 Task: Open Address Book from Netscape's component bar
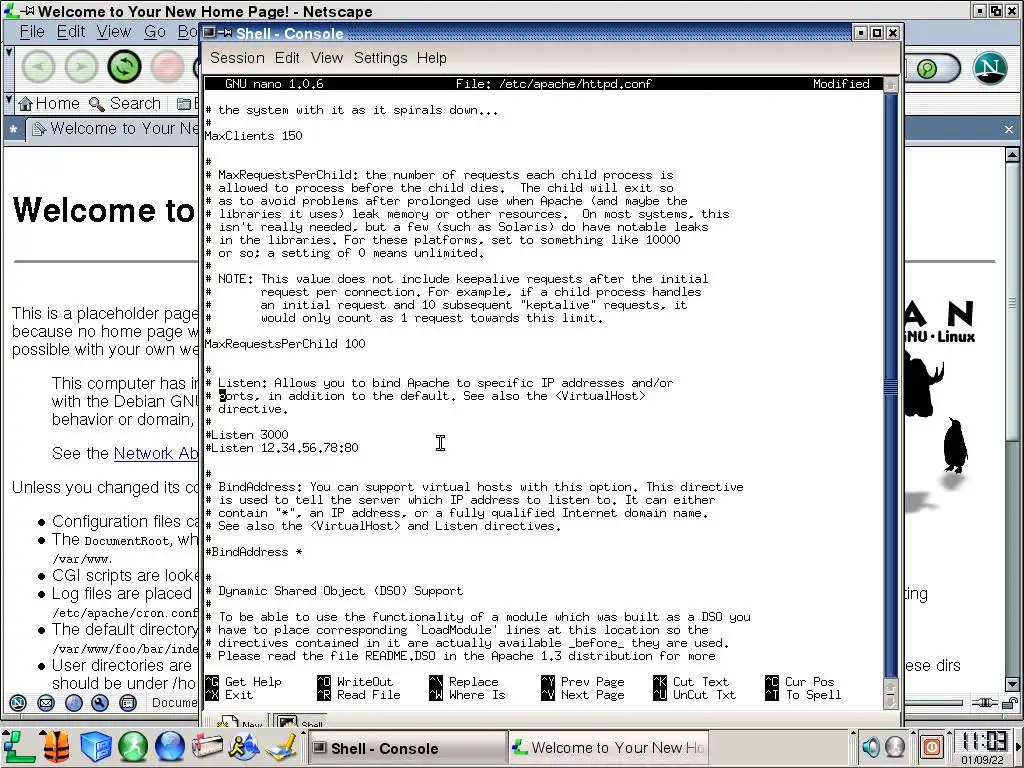pos(128,703)
